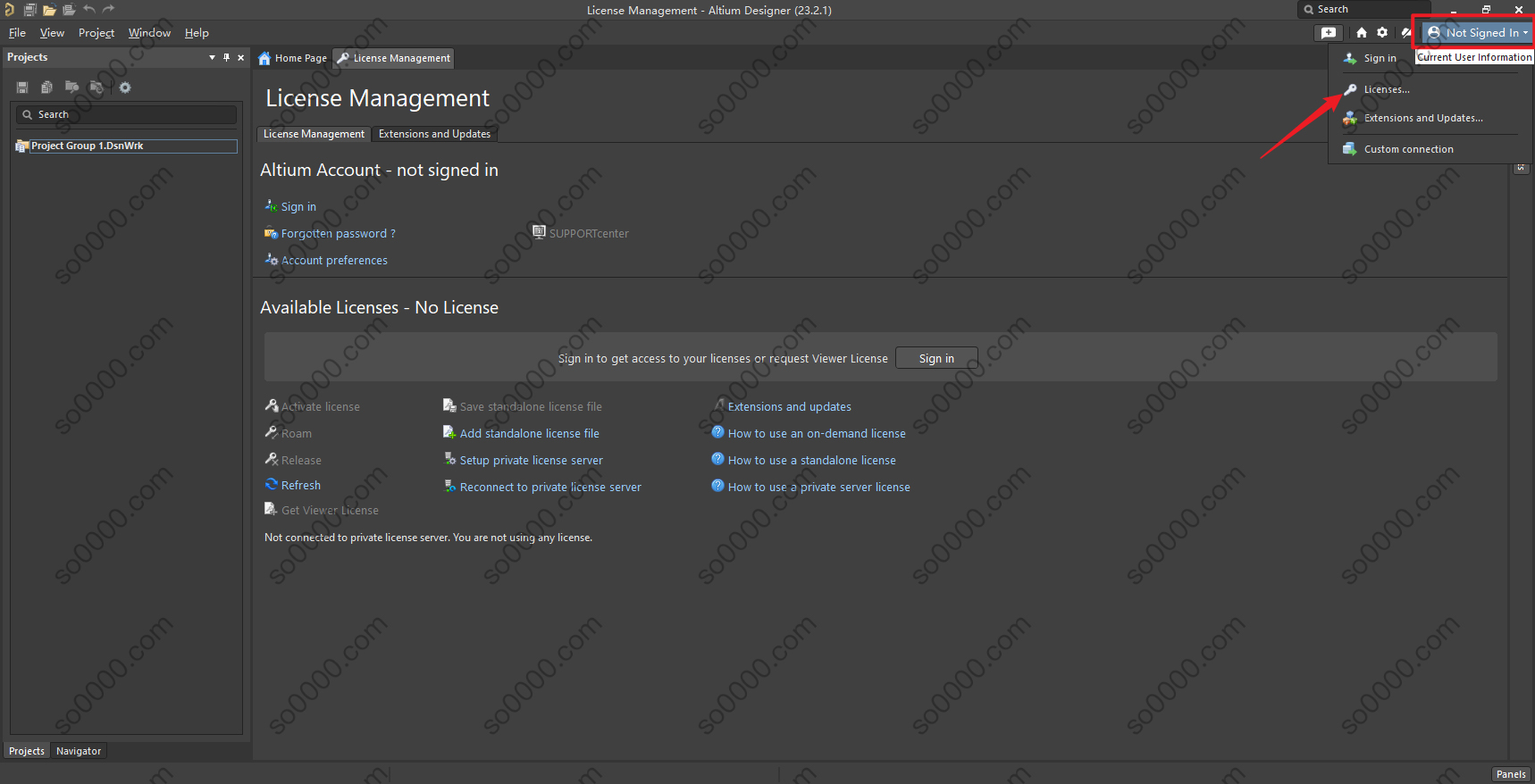The height and width of the screenshot is (784, 1535).
Task: Click the Setup private license server icon
Action: [450, 459]
